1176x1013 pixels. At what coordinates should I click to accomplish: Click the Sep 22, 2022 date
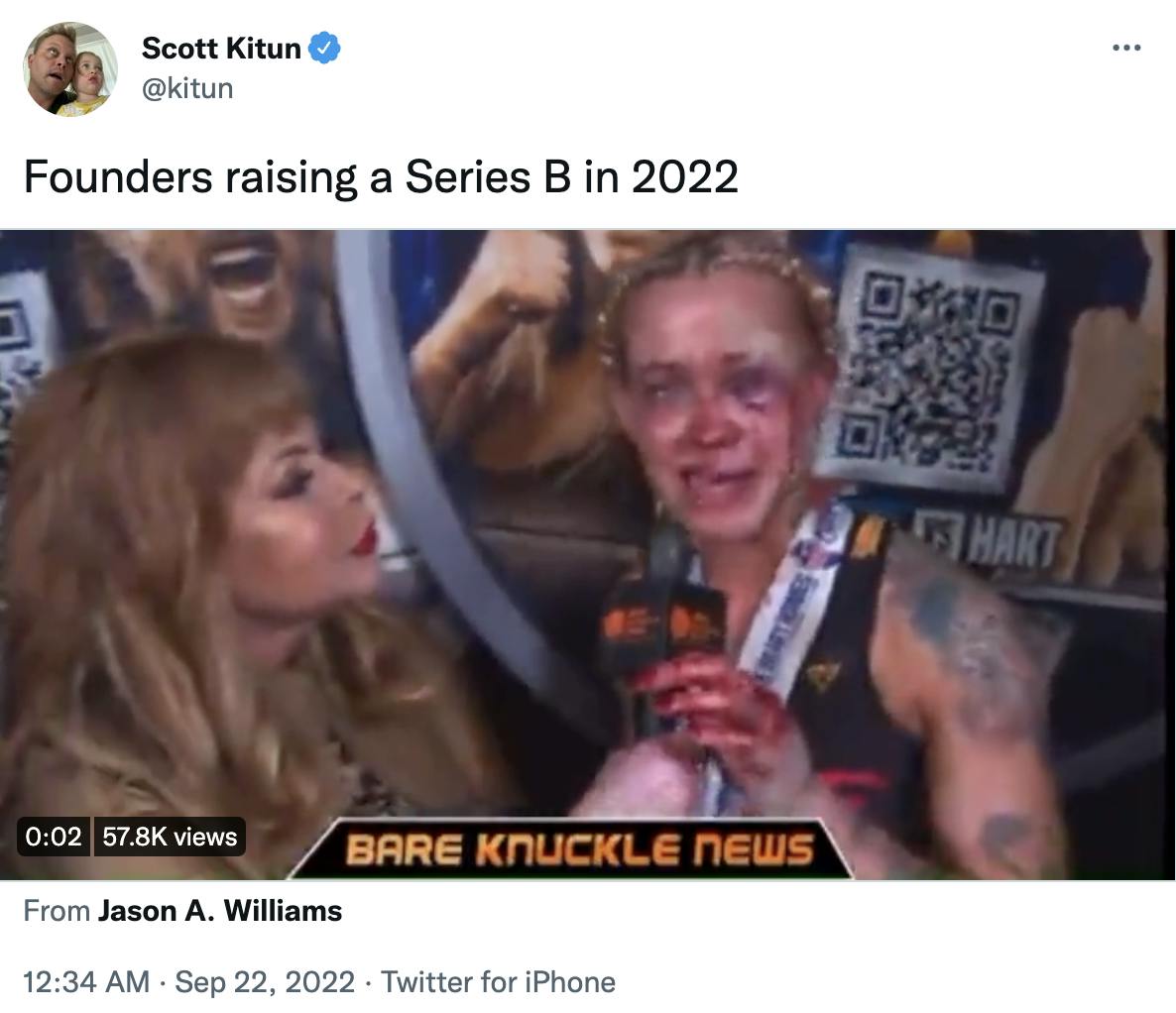265,981
